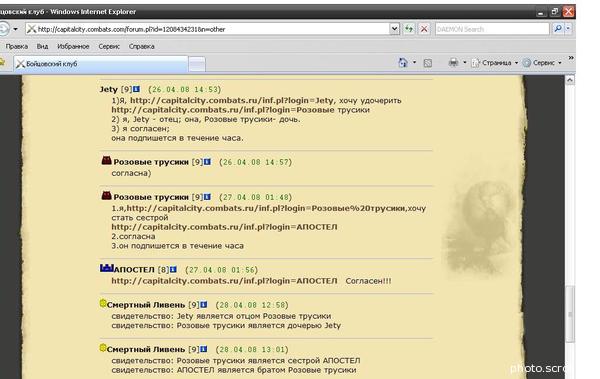Expand the command bar overflow chevron
Screen dimensions: 600x379
click(571, 58)
